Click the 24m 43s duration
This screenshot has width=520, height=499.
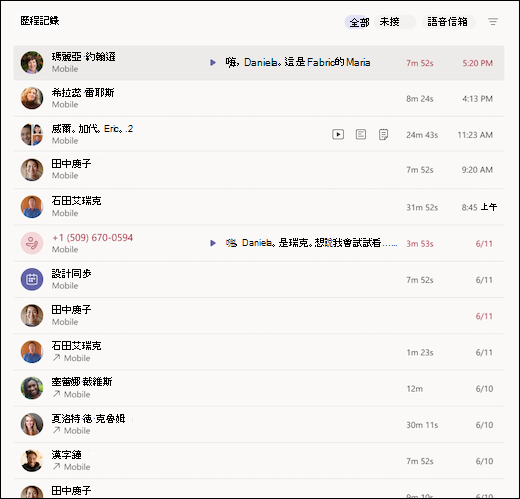[422, 135]
